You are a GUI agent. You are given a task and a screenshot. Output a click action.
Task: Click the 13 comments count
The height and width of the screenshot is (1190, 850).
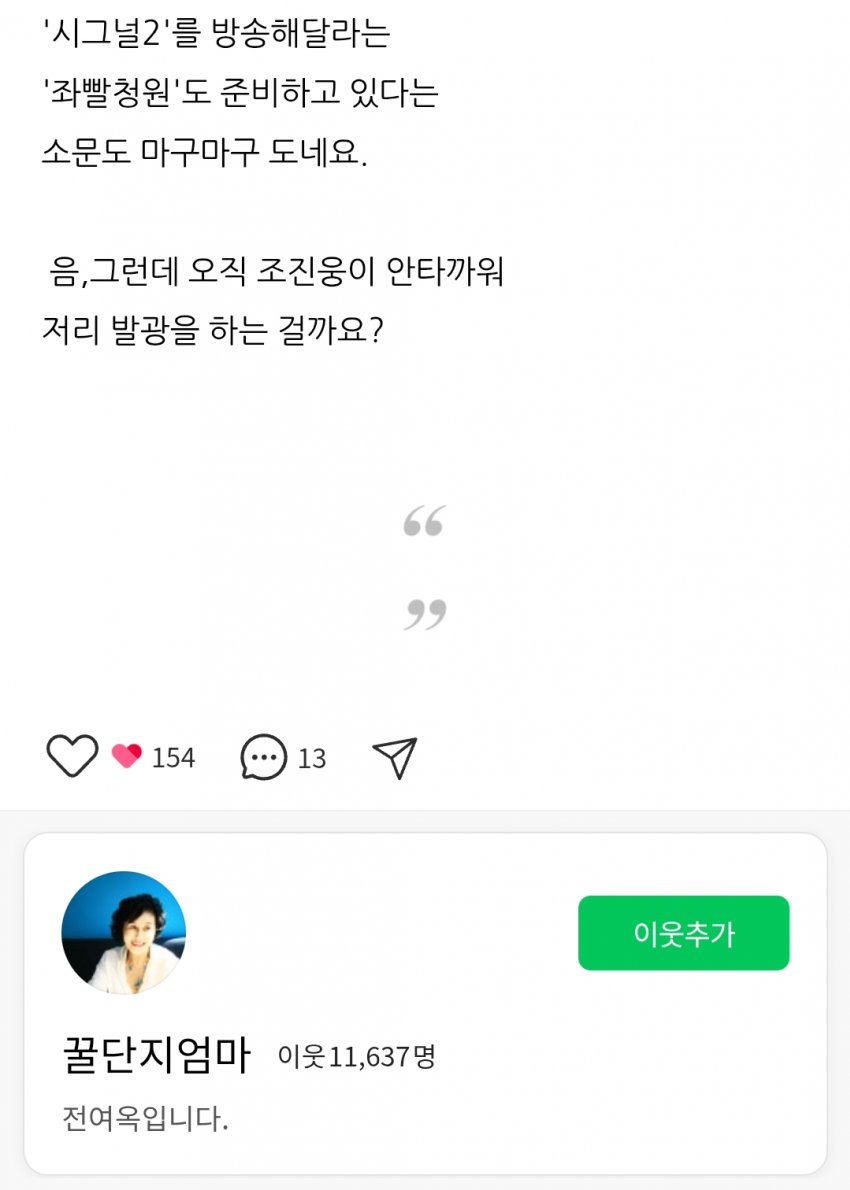(x=312, y=759)
